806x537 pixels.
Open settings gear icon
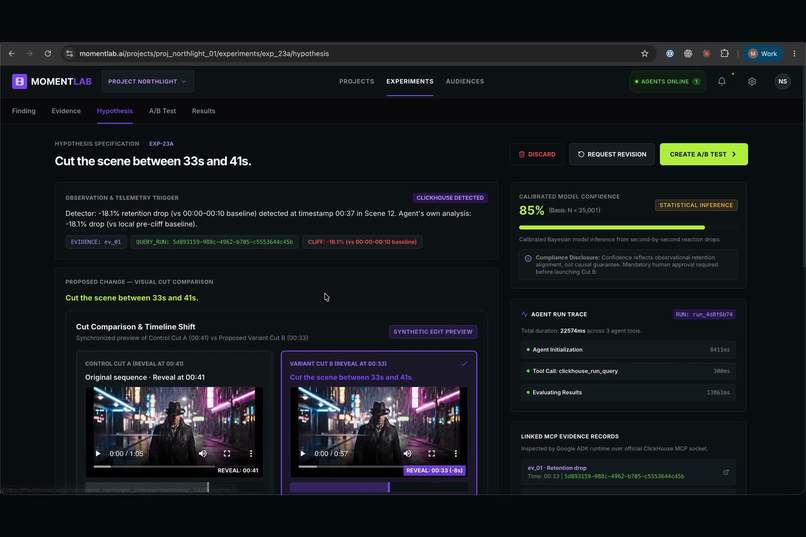pyautogui.click(x=752, y=81)
